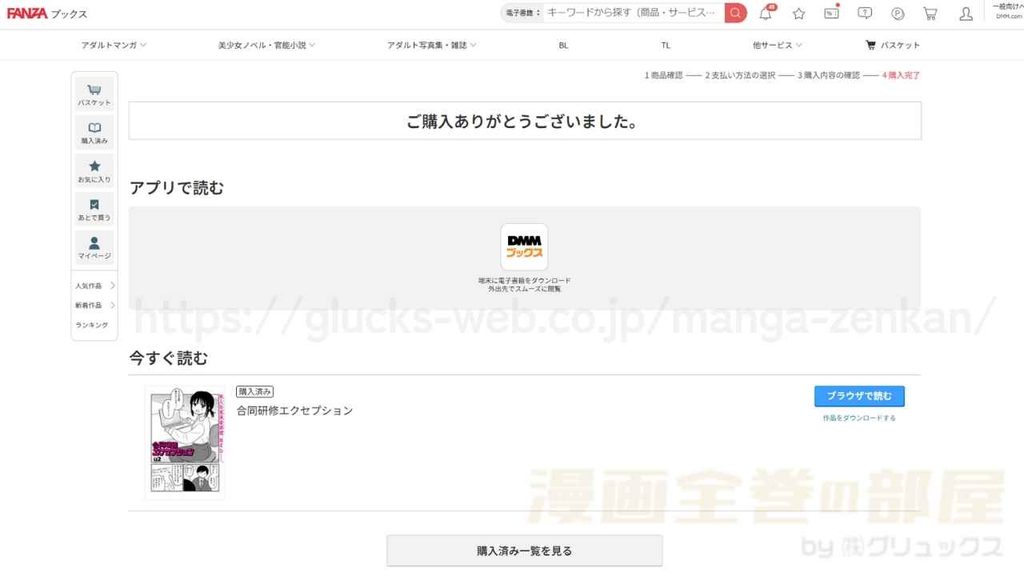Click the 一般向けへ DMM.com link

(1008, 10)
